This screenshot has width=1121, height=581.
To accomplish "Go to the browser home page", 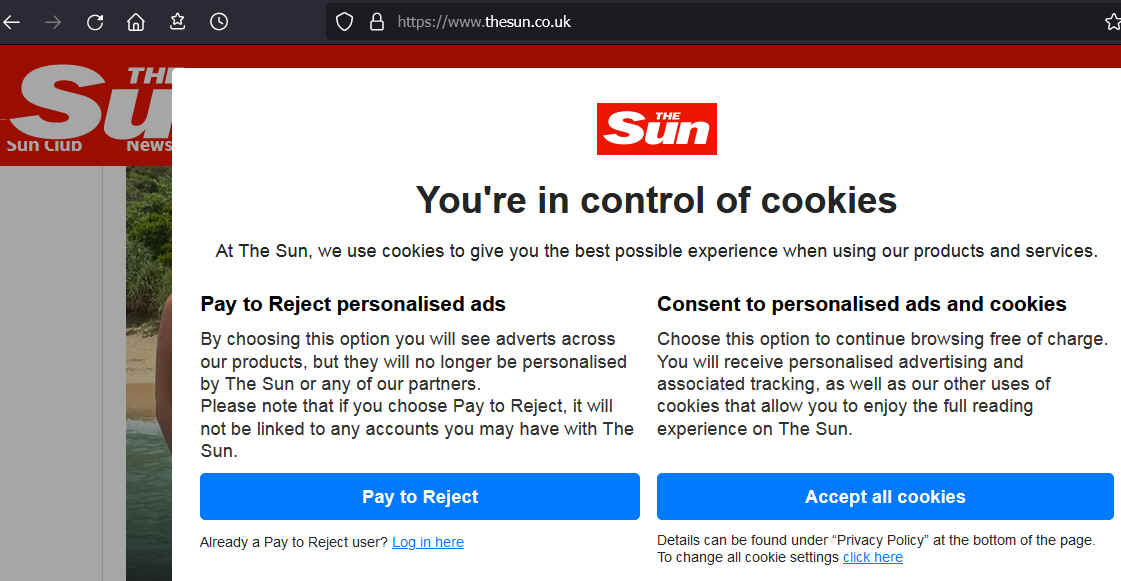I will click(136, 22).
